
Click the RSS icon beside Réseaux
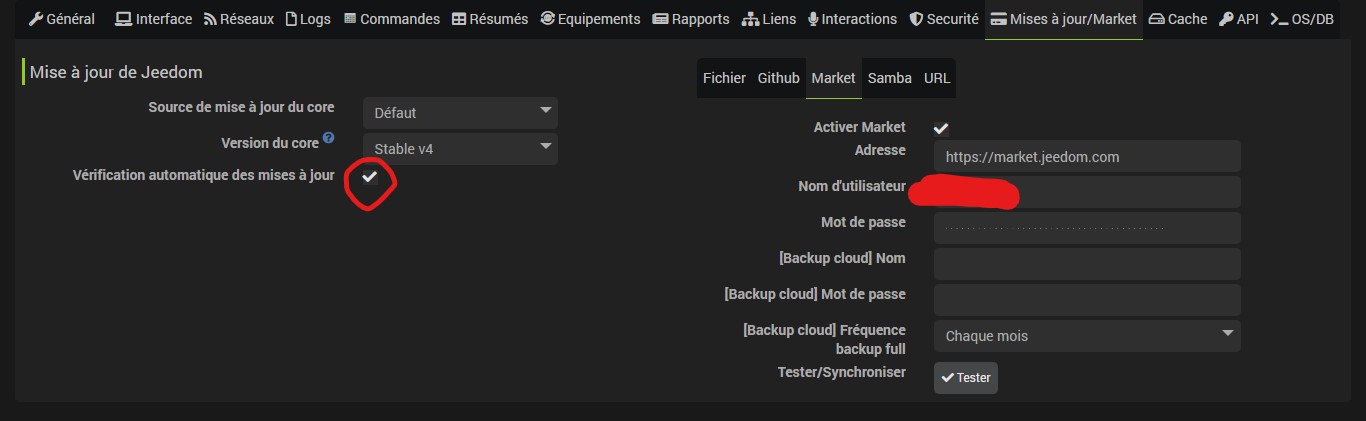(x=210, y=19)
